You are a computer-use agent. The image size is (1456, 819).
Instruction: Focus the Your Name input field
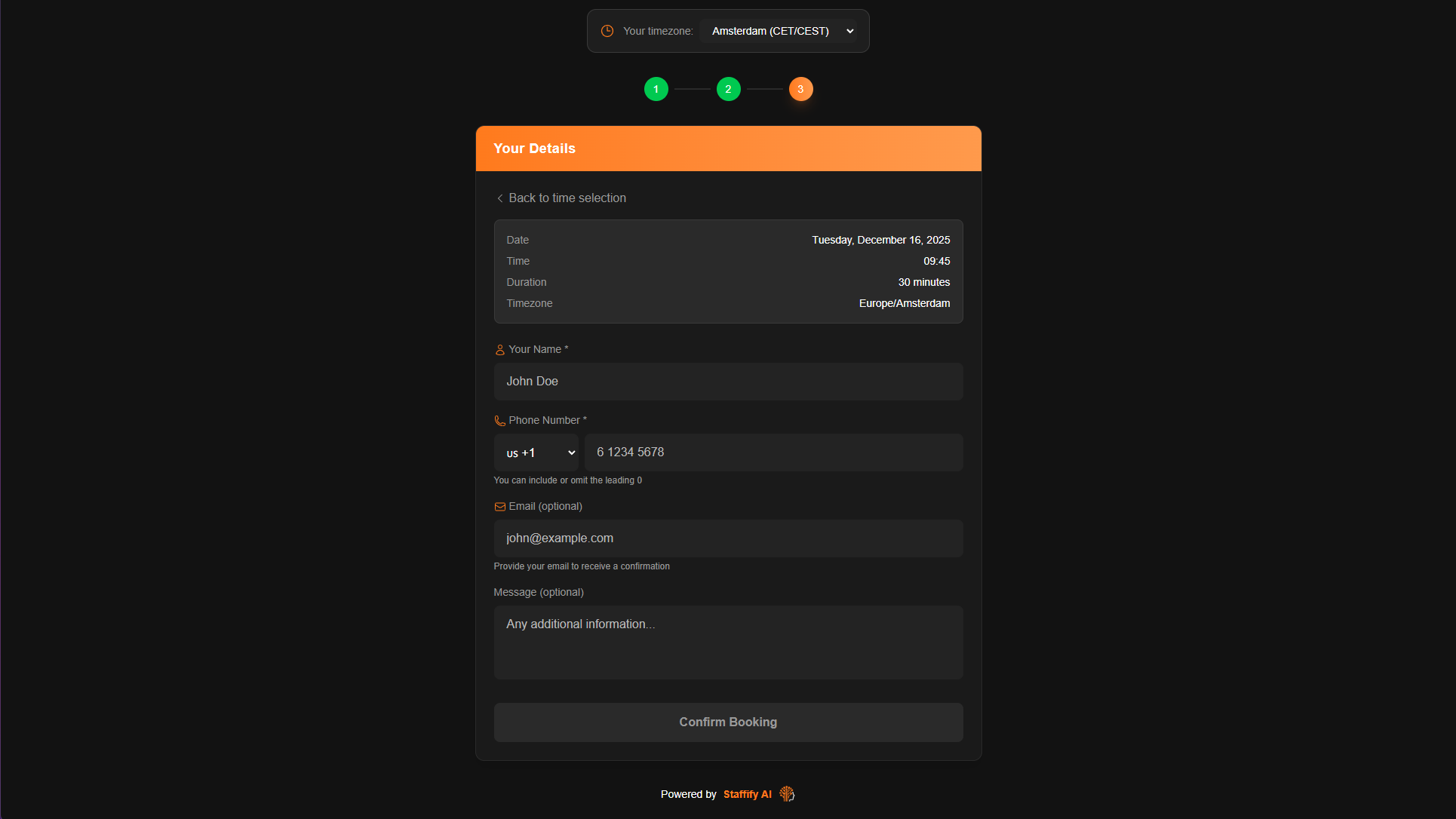728,382
